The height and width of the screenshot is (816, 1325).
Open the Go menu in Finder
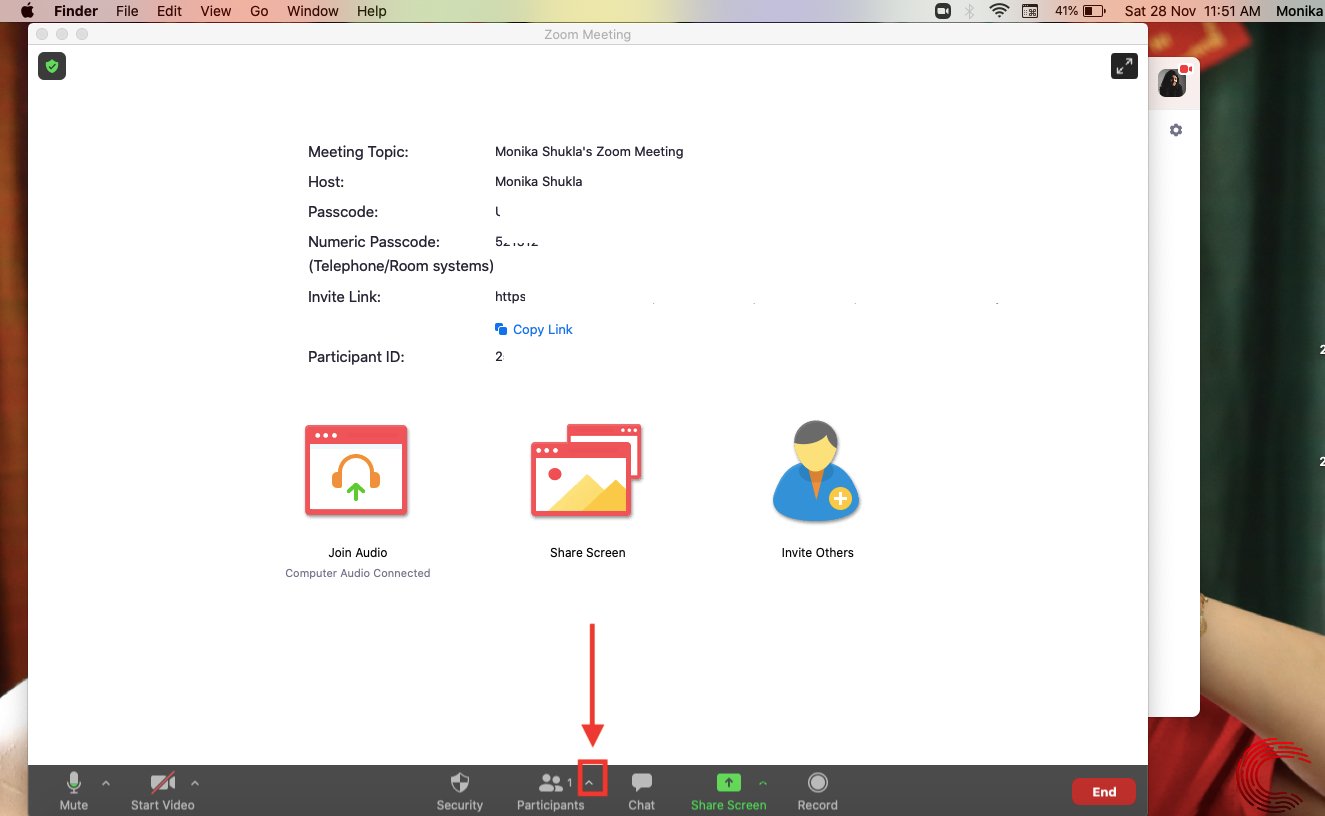pyautogui.click(x=258, y=11)
